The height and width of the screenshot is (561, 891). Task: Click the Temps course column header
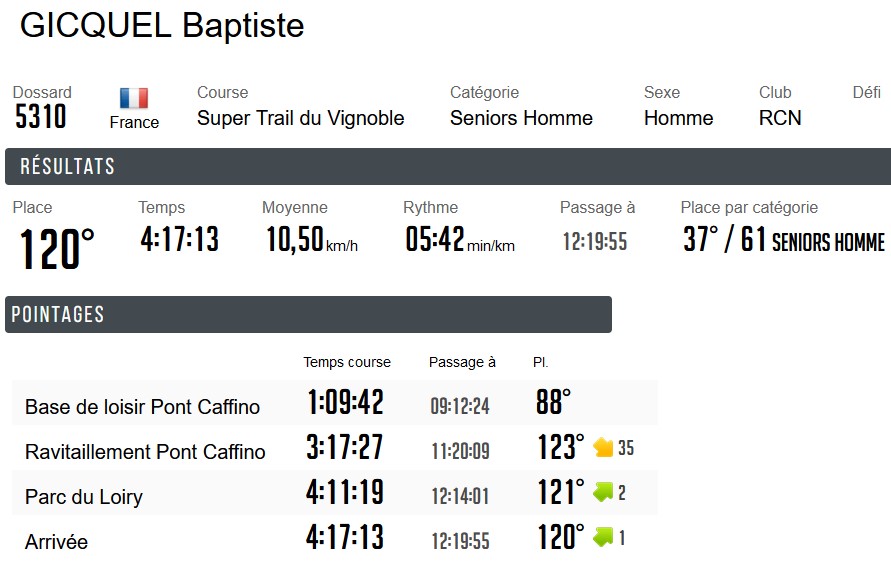pyautogui.click(x=347, y=362)
